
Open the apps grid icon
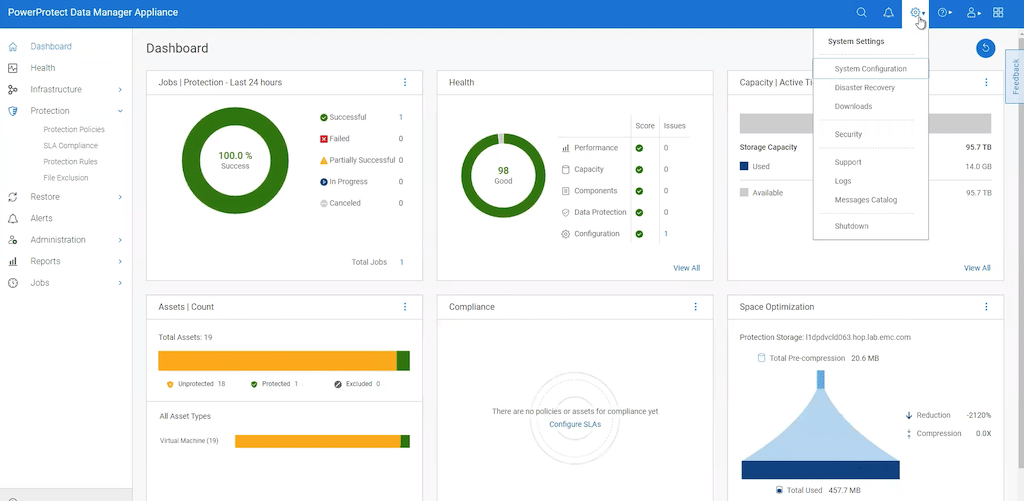(x=998, y=12)
